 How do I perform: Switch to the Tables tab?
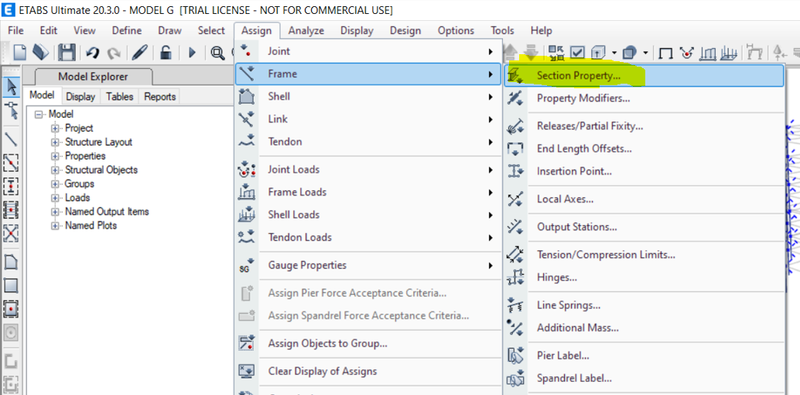(119, 96)
